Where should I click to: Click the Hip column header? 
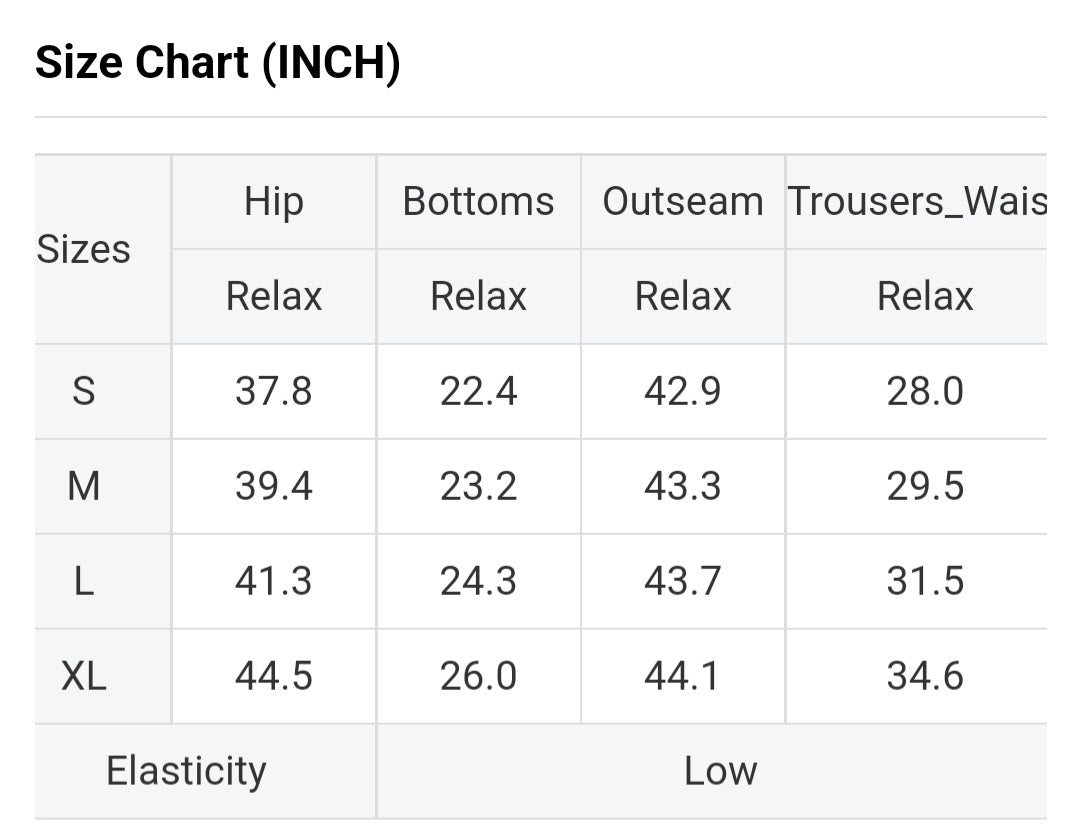click(x=274, y=202)
